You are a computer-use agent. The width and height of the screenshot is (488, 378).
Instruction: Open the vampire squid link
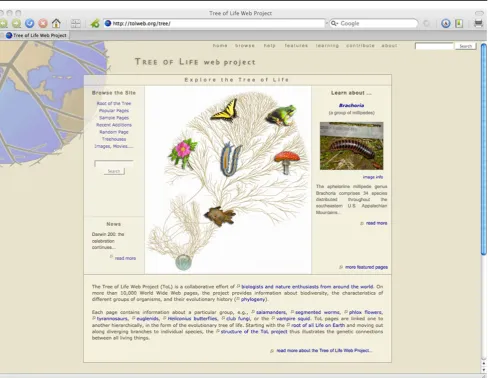(x=293, y=319)
